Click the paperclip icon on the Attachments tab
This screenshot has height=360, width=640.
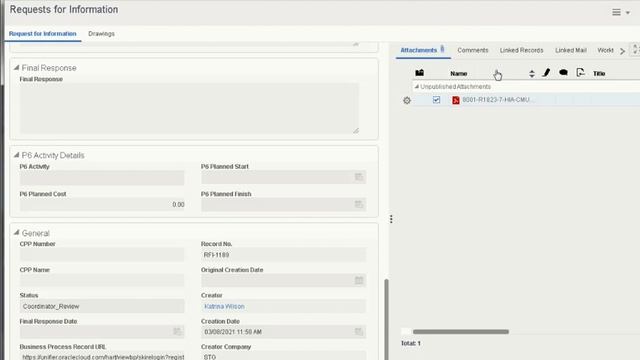click(442, 49)
